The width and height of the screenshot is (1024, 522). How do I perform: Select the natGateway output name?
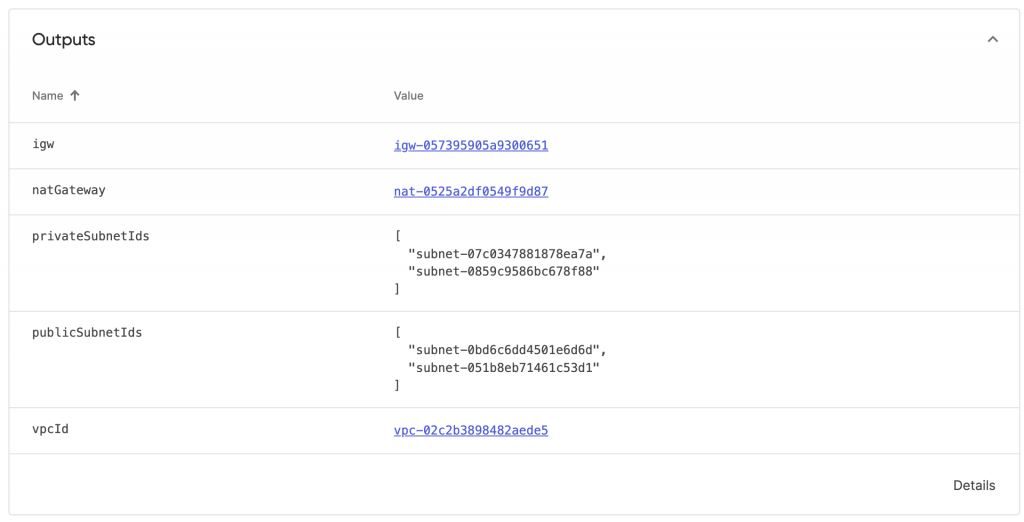click(68, 190)
